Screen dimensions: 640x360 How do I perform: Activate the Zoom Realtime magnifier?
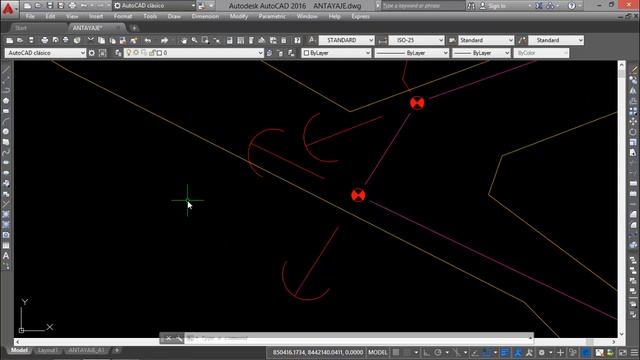(194, 40)
